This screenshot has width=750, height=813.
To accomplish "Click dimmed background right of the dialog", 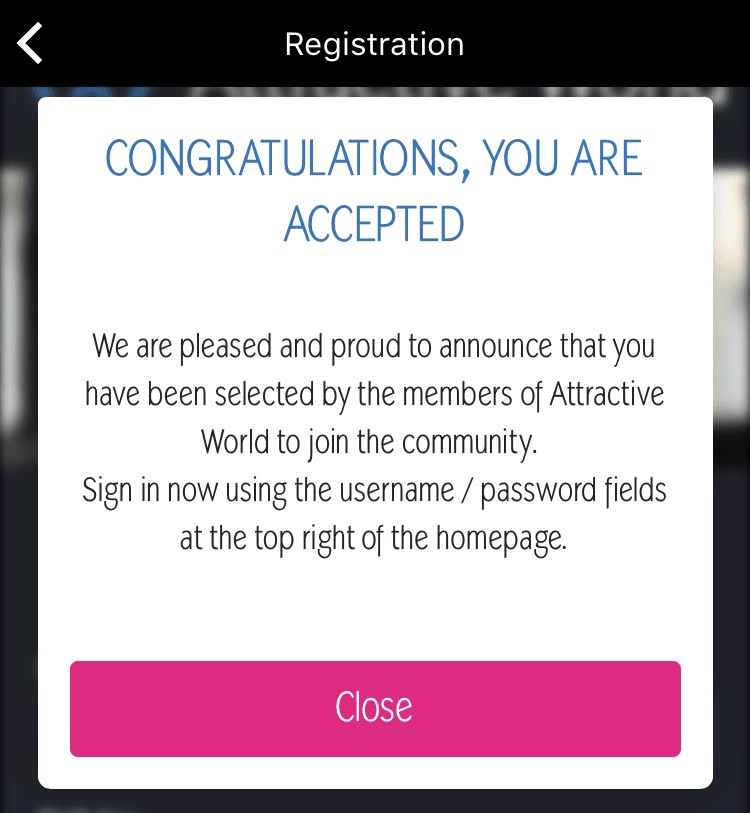I will (731, 400).
